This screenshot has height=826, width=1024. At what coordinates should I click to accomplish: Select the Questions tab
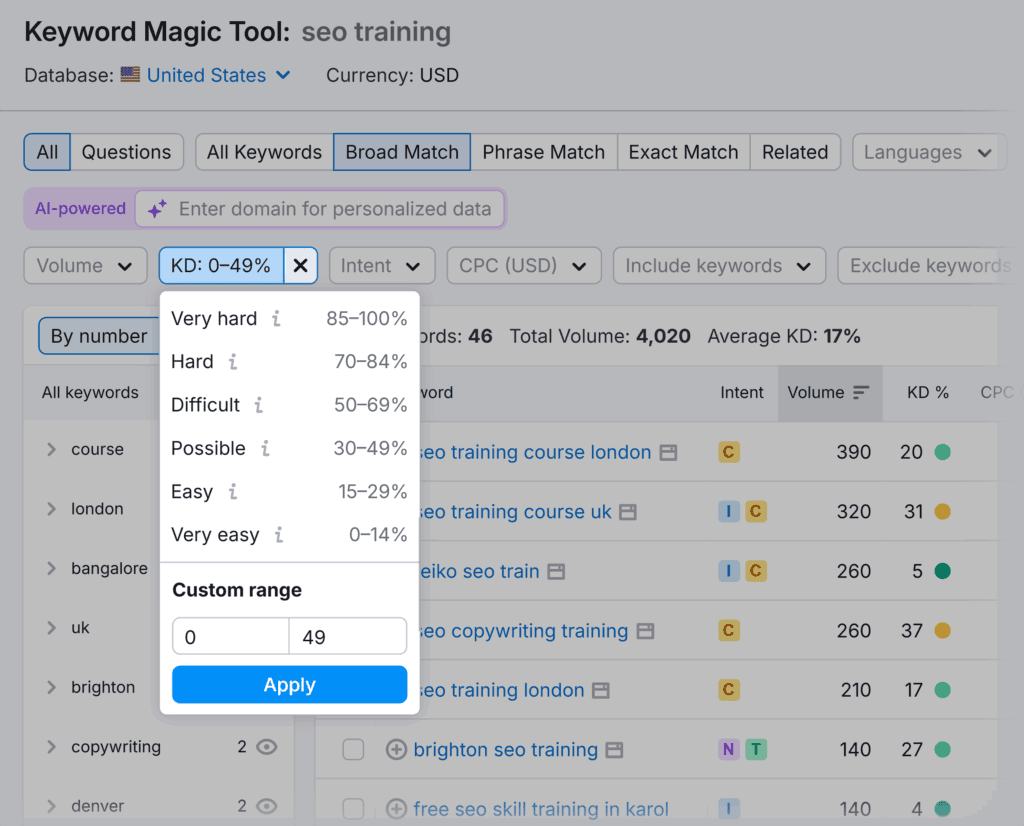tap(127, 152)
